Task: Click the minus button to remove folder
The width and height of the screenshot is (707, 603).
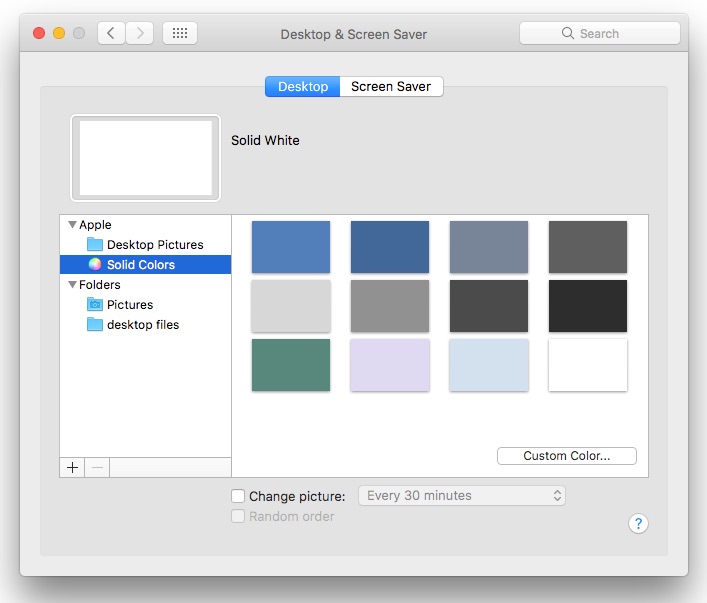Action: [x=97, y=467]
